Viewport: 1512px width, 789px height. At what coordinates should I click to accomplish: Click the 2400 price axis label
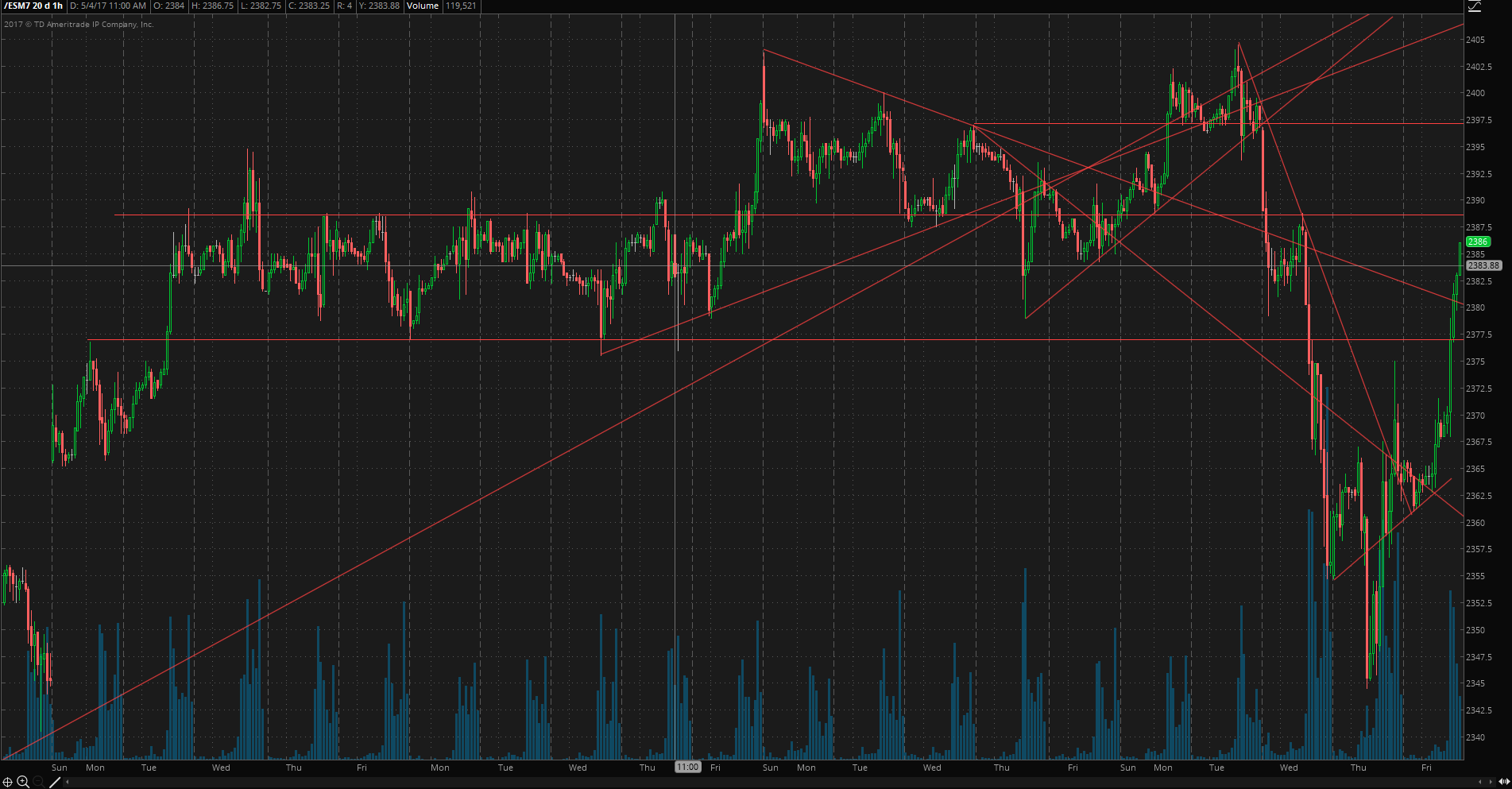[x=1475, y=93]
